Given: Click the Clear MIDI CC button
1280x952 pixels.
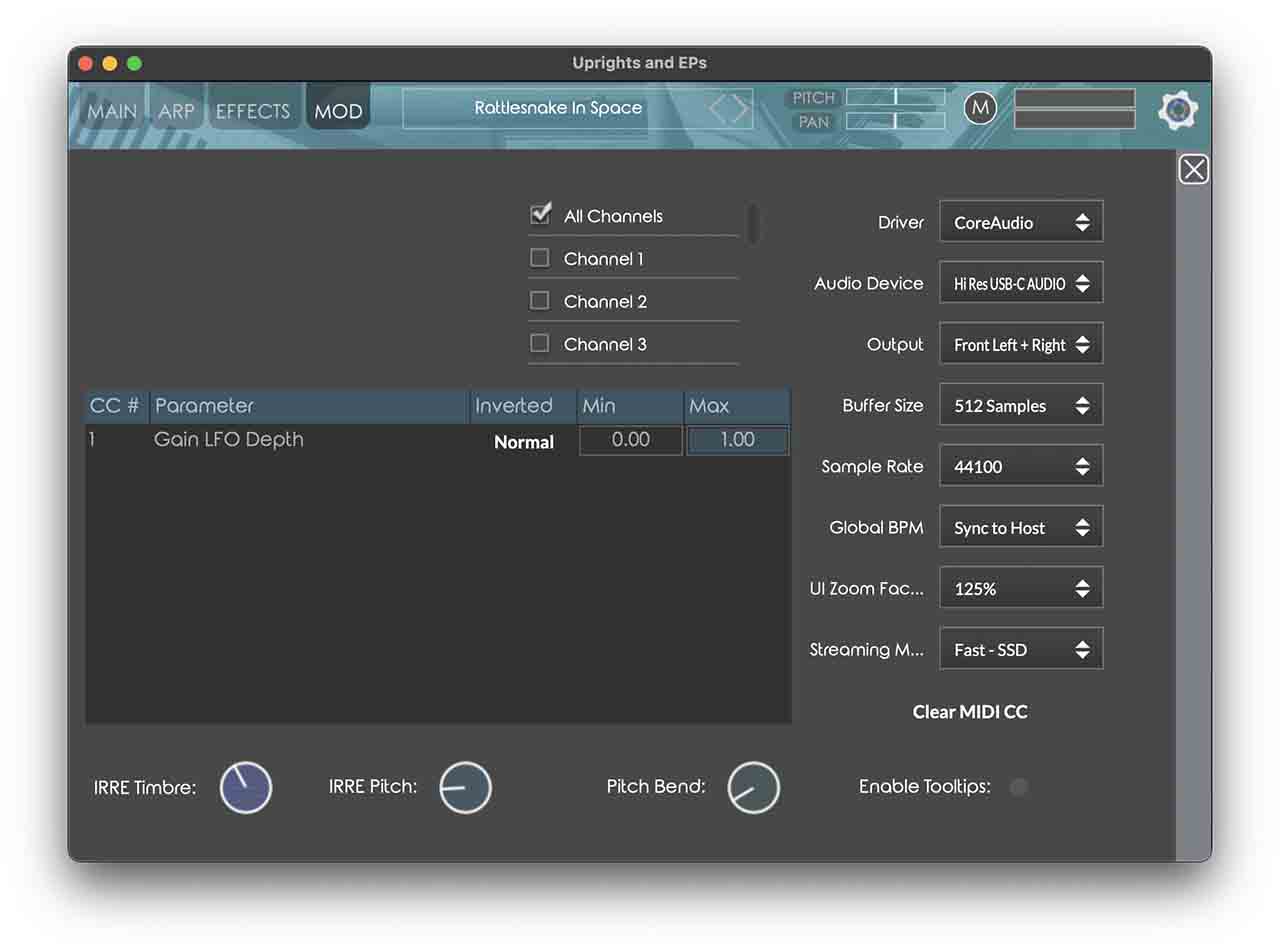Looking at the screenshot, I should coord(970,712).
